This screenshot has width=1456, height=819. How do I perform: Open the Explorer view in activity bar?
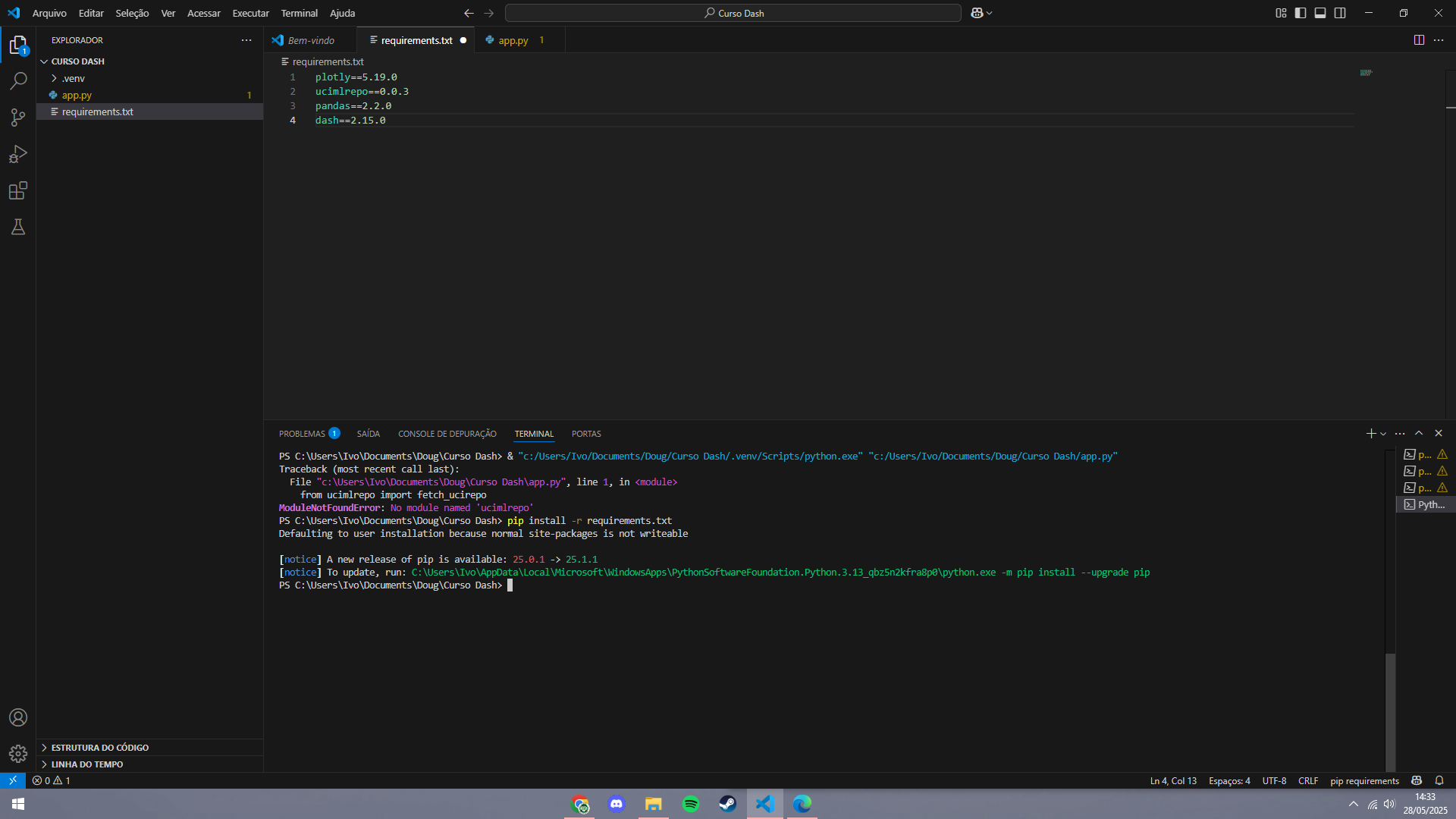click(x=18, y=45)
